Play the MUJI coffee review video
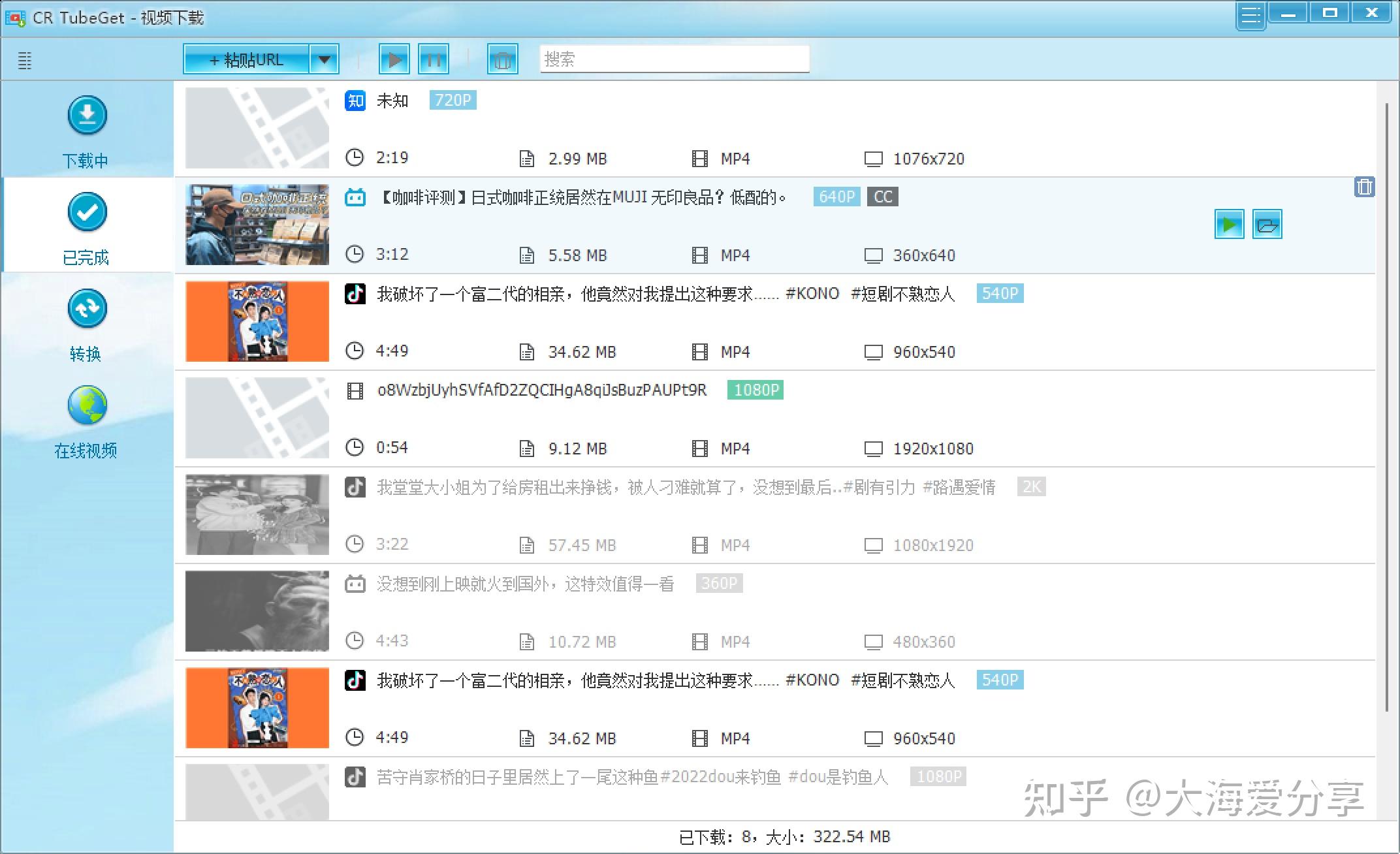Viewport: 1400px width, 854px height. [1229, 225]
